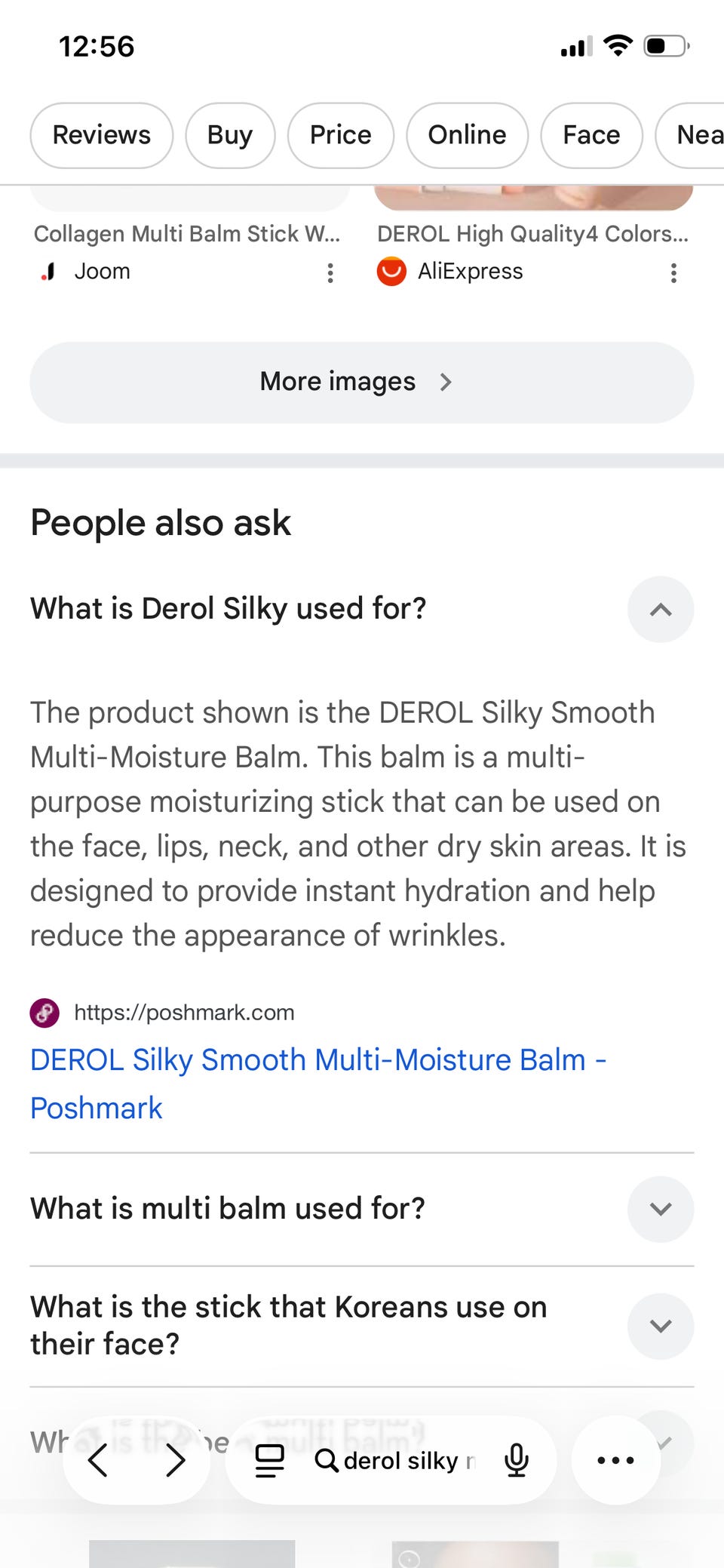Select the Buy filter chip
724x1568 pixels.
pos(230,135)
